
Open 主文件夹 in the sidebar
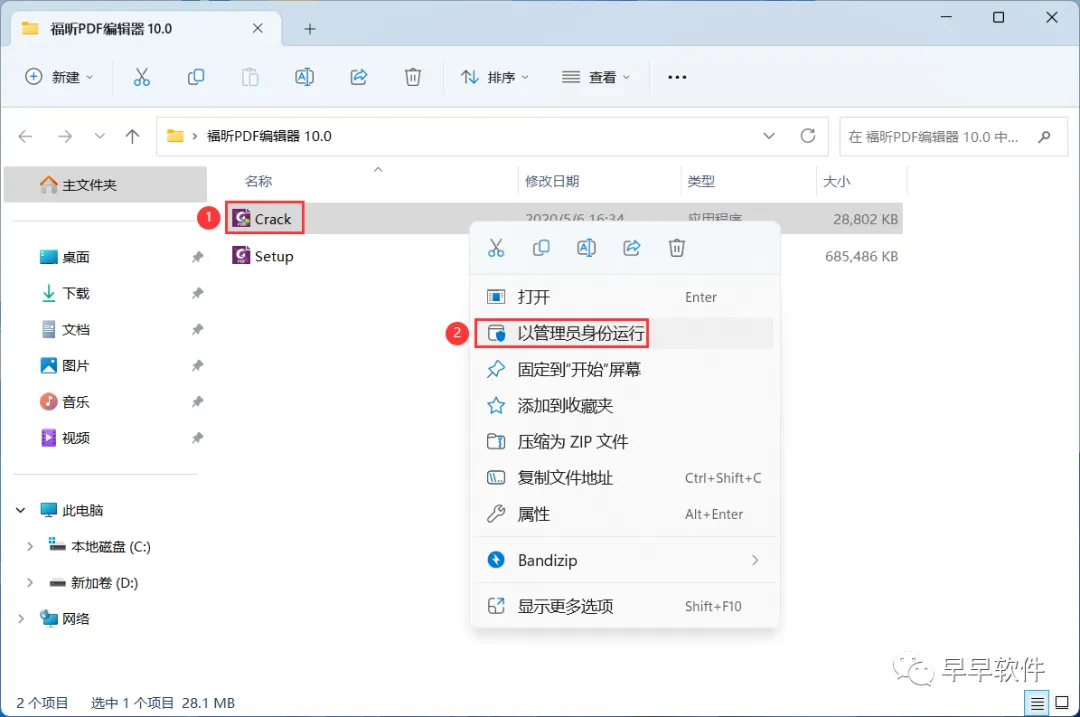pyautogui.click(x=105, y=185)
